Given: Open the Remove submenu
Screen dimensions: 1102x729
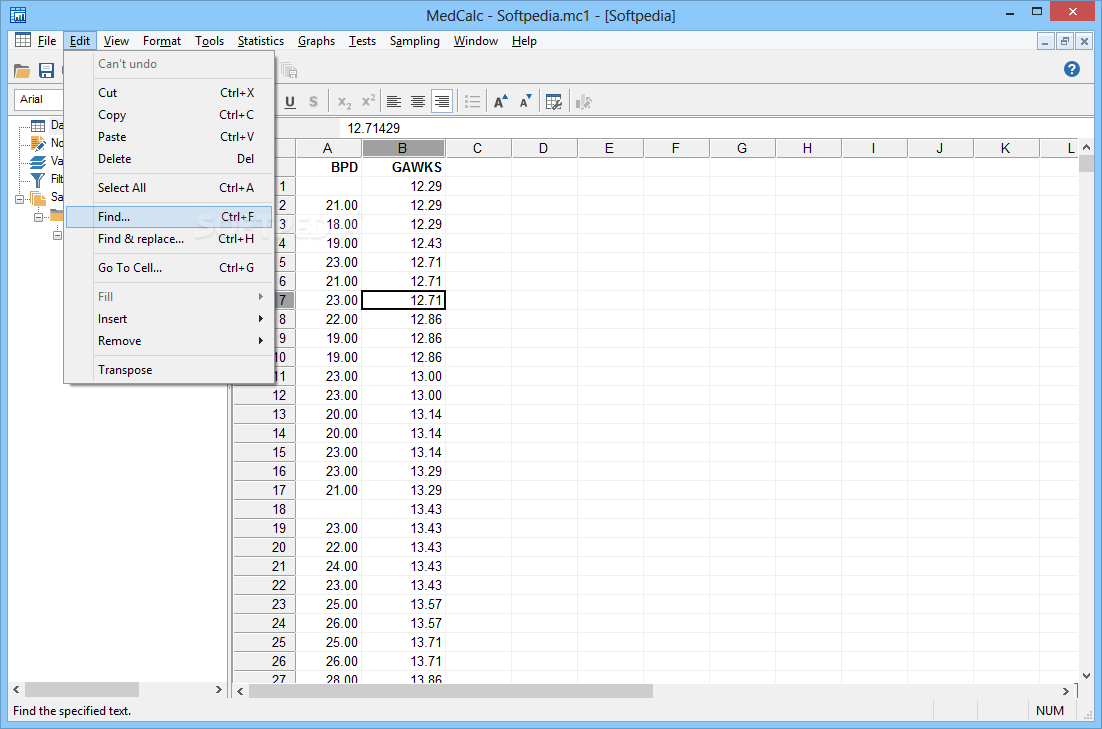Looking at the screenshot, I should (169, 340).
